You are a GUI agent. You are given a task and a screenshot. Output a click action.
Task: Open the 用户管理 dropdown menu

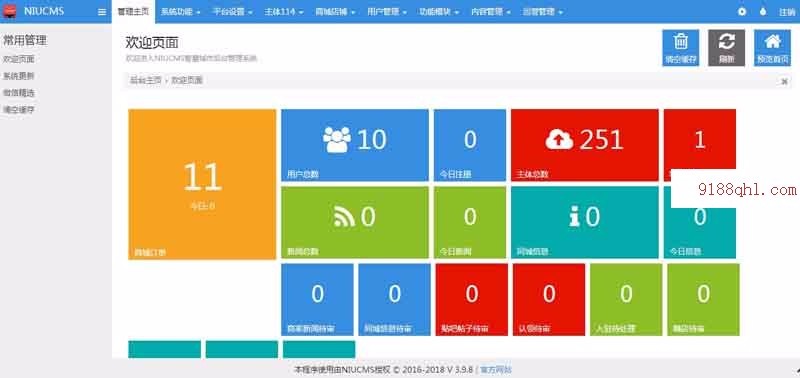(387, 12)
